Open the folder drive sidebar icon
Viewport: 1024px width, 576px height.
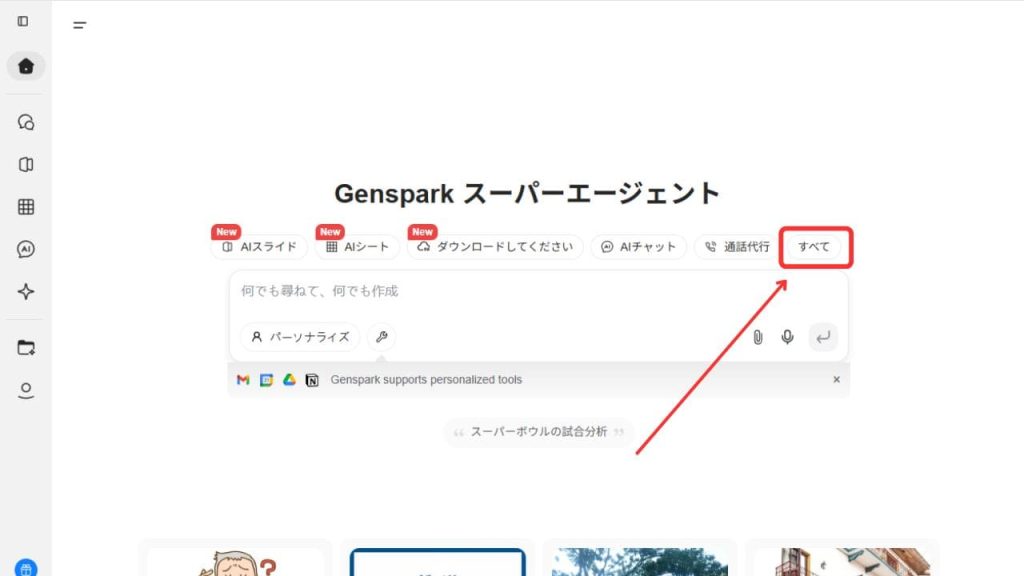click(26, 347)
